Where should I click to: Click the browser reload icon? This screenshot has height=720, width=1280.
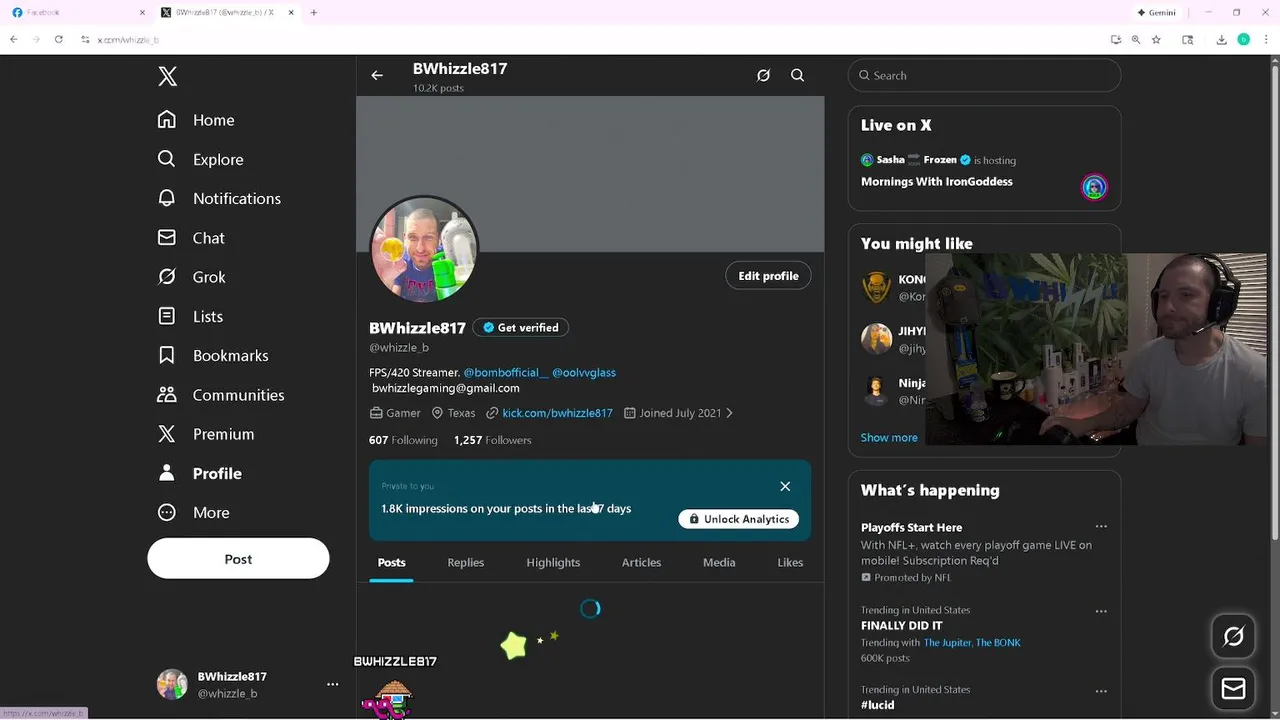[58, 39]
